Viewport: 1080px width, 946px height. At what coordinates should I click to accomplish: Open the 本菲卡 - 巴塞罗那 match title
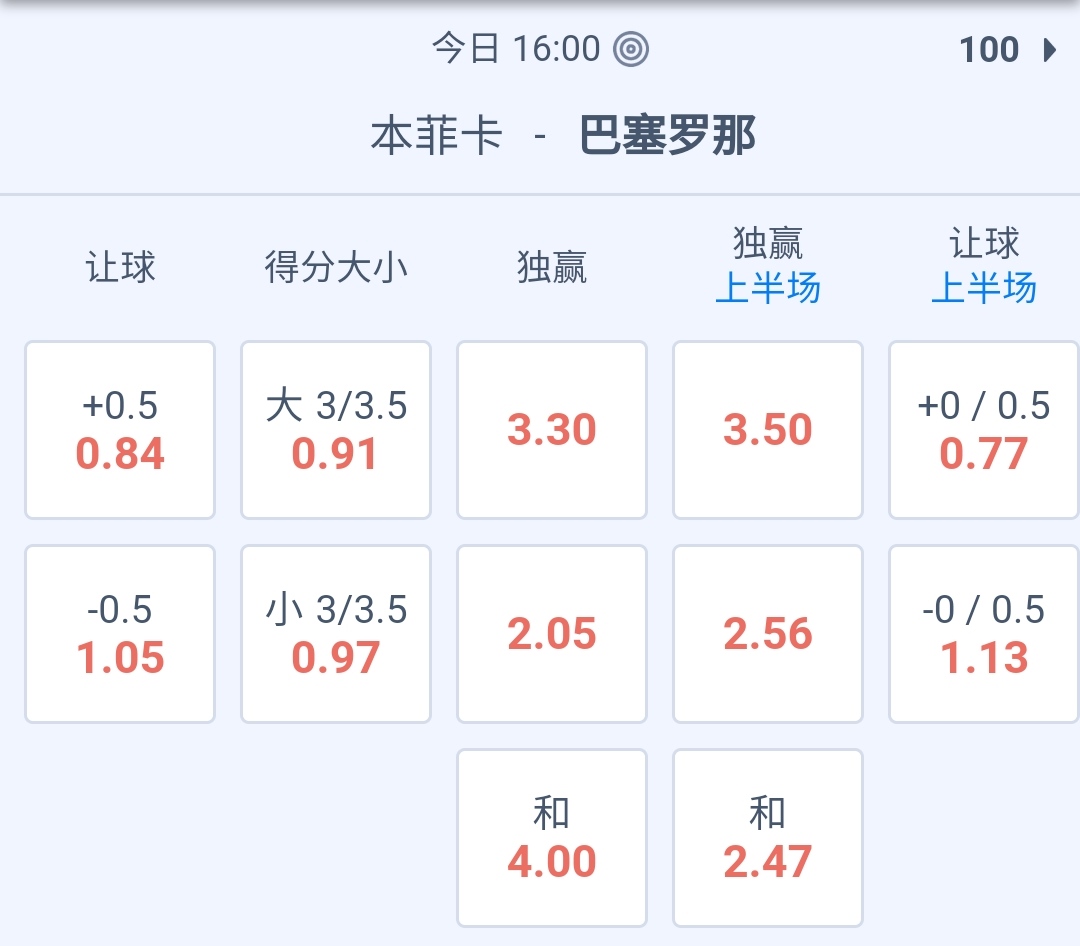point(563,136)
